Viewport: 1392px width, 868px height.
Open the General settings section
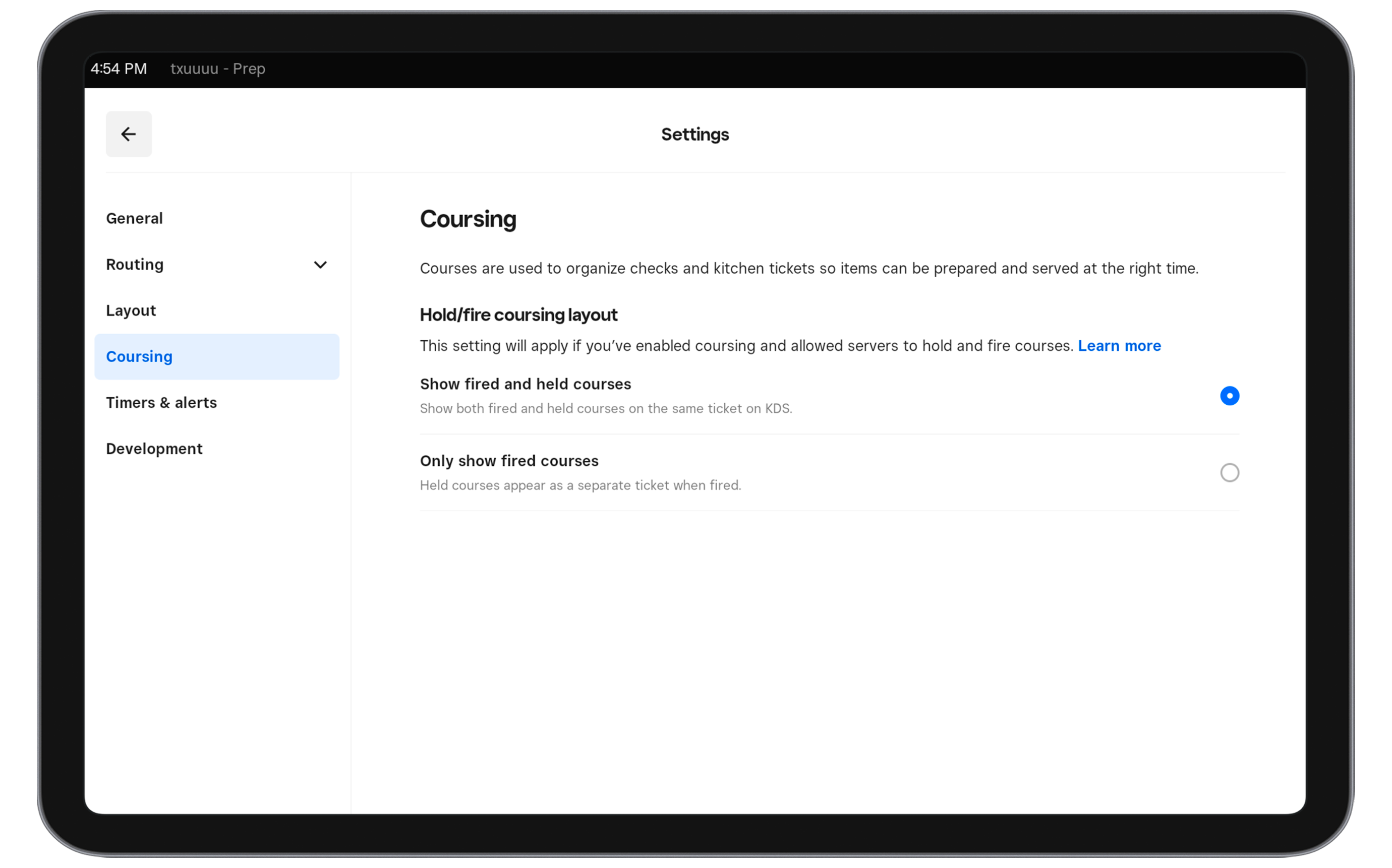point(134,218)
